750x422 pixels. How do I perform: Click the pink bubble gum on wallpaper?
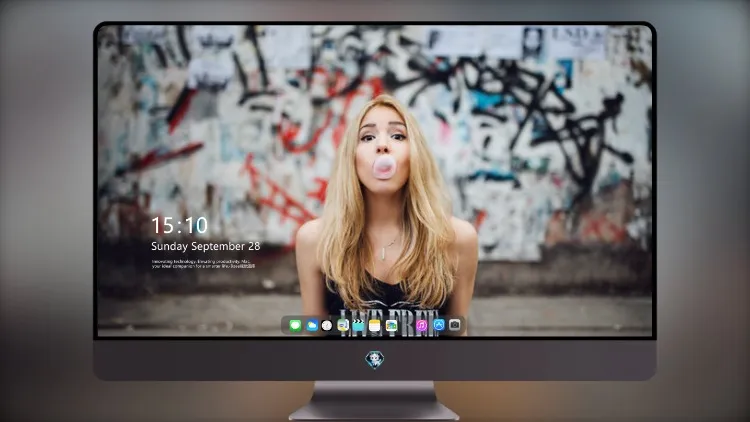(384, 167)
